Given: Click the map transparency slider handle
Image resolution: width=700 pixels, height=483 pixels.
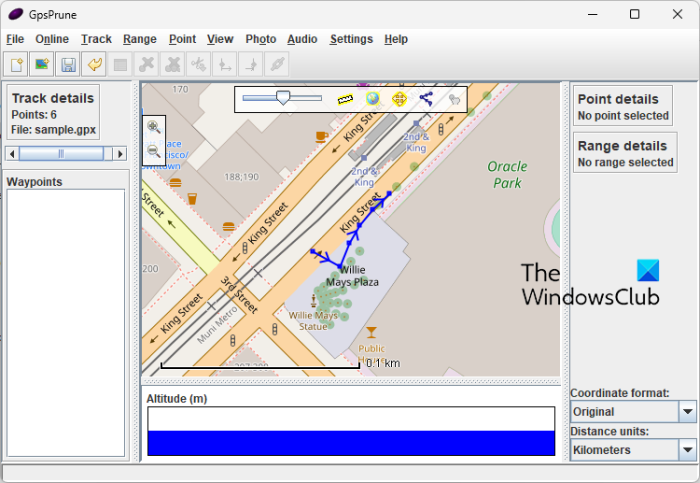Looking at the screenshot, I should (x=283, y=98).
